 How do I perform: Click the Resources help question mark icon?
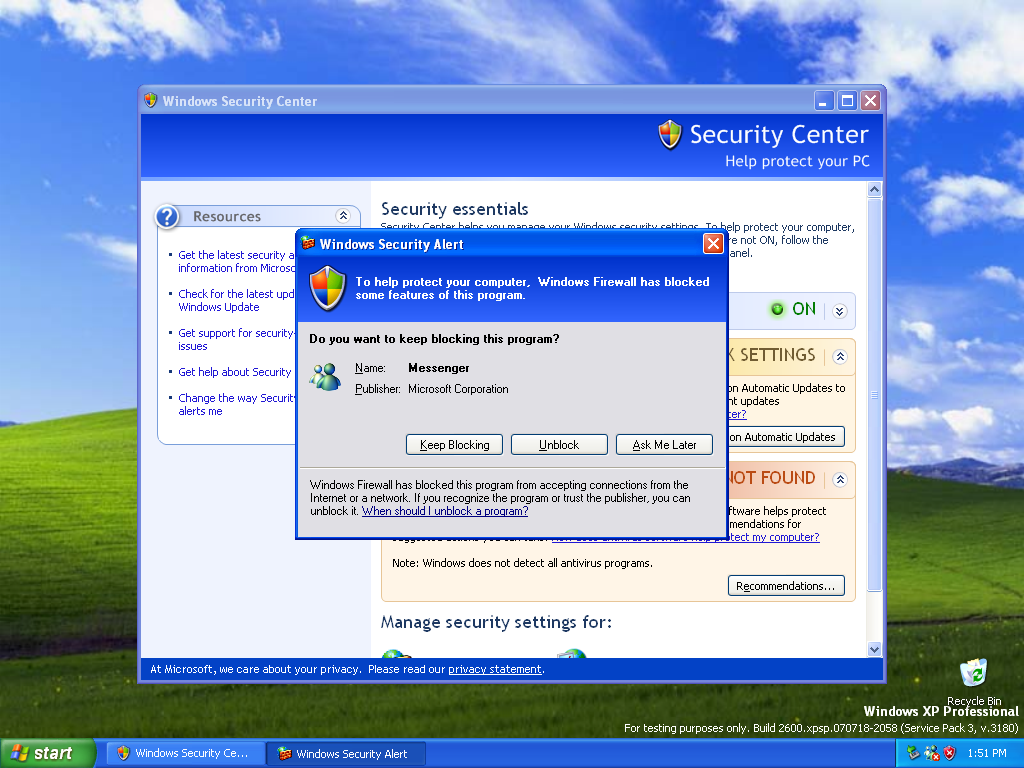[x=167, y=216]
